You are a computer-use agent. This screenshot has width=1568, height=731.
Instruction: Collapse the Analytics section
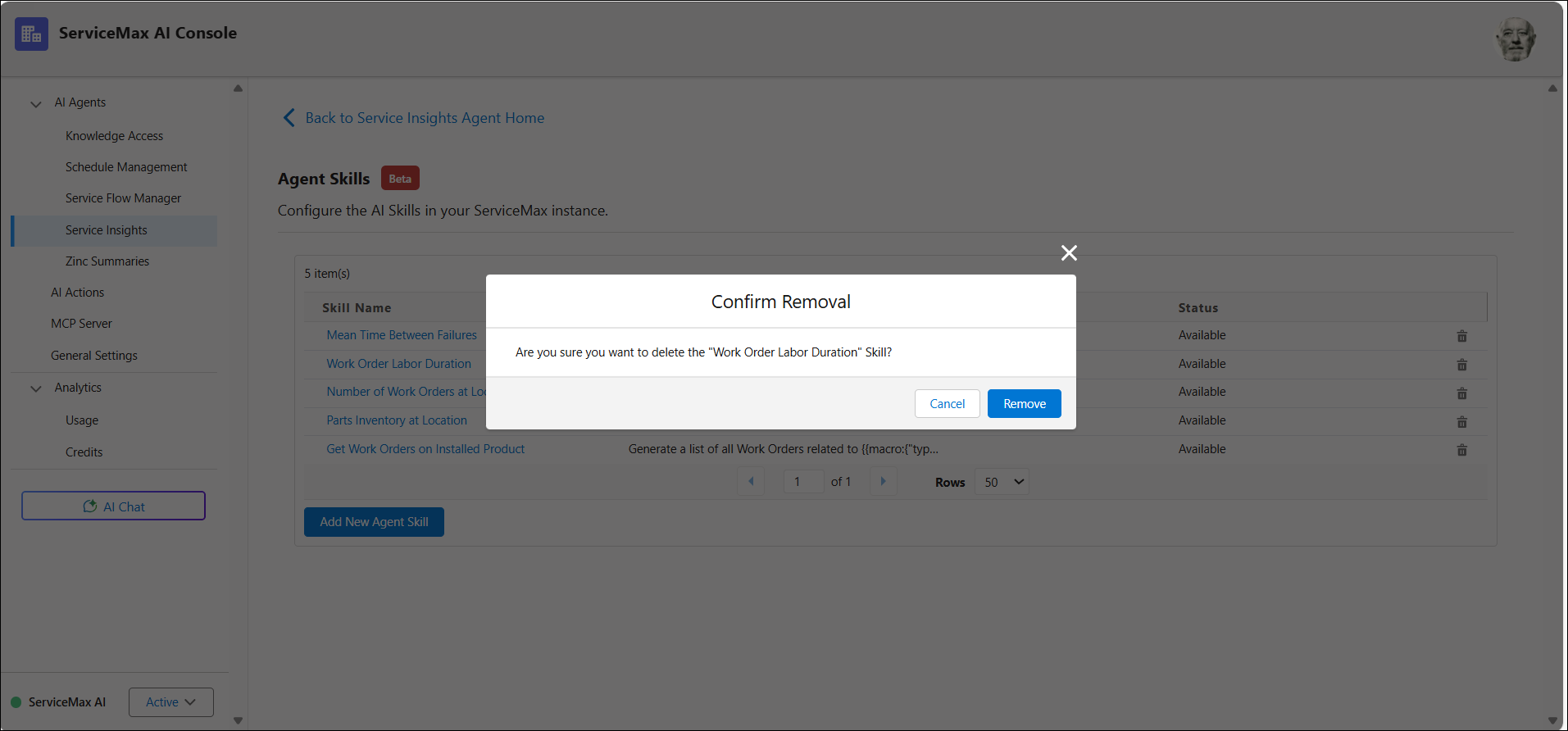[x=36, y=388]
